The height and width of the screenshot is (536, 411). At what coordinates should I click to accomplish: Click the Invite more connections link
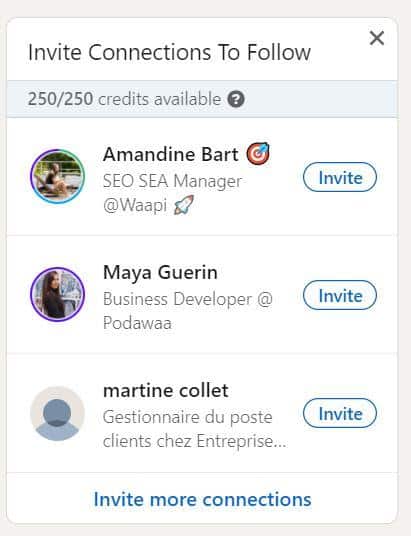click(x=202, y=499)
